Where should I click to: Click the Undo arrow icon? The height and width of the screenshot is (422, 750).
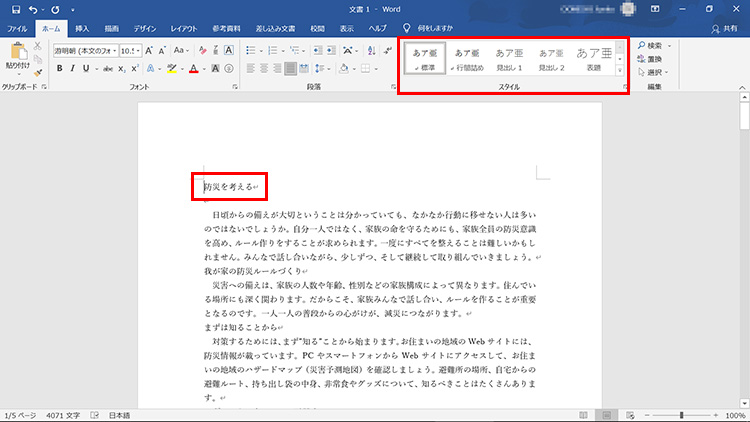click(35, 9)
